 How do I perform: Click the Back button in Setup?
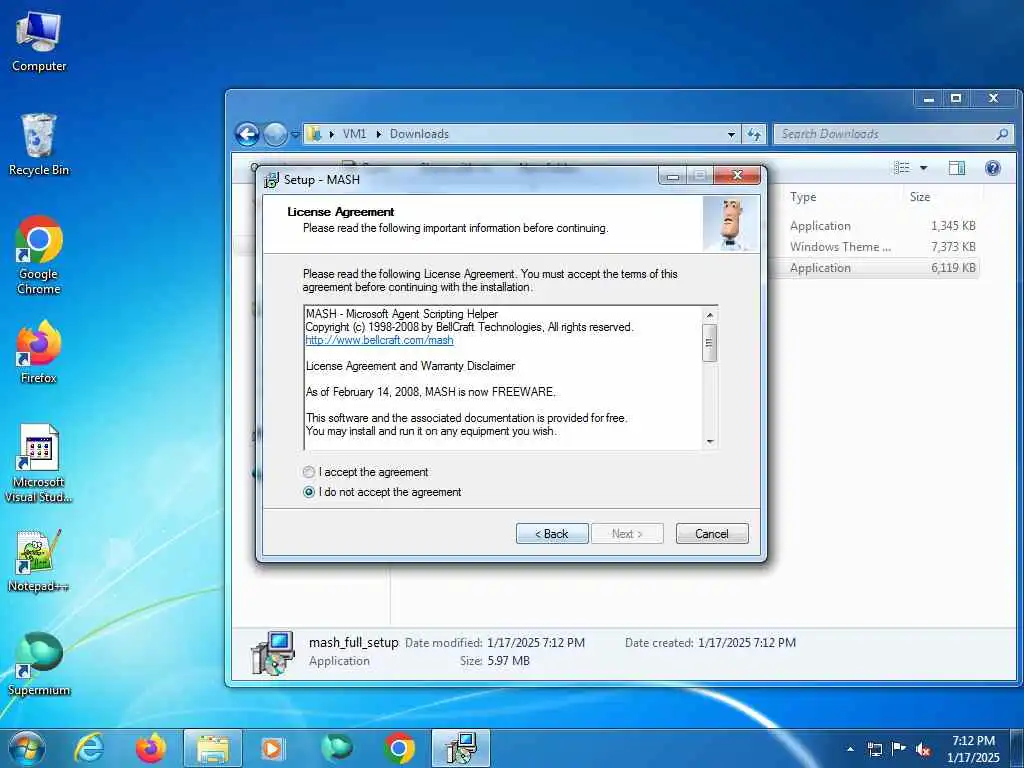[552, 534]
